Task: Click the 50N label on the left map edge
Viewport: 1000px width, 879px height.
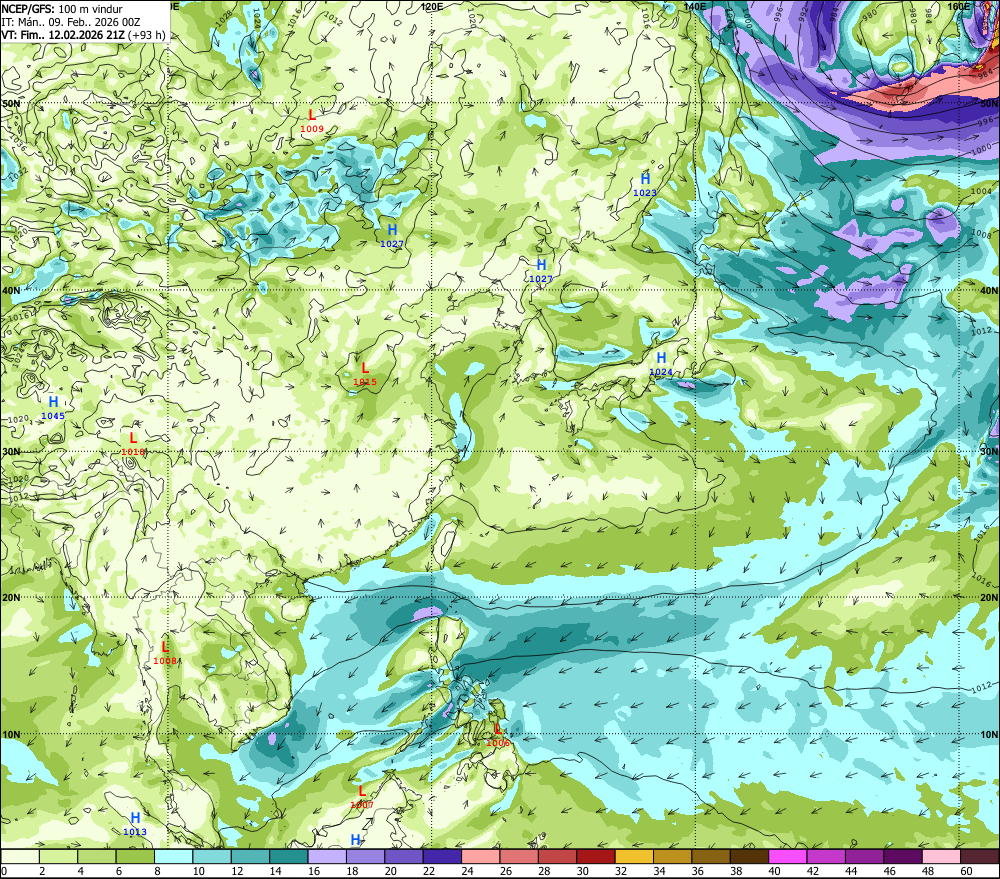Action: pyautogui.click(x=11, y=103)
